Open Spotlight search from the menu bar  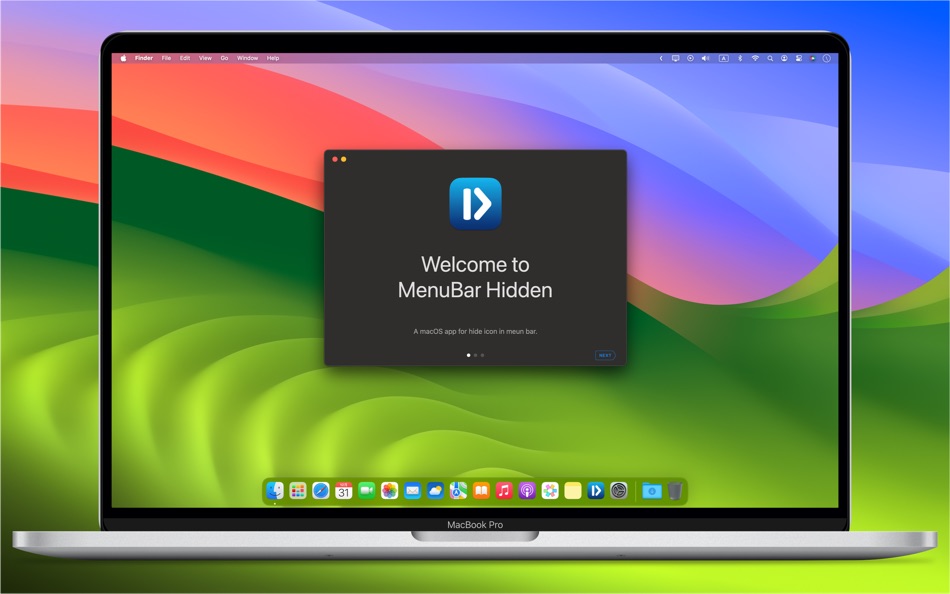point(770,58)
